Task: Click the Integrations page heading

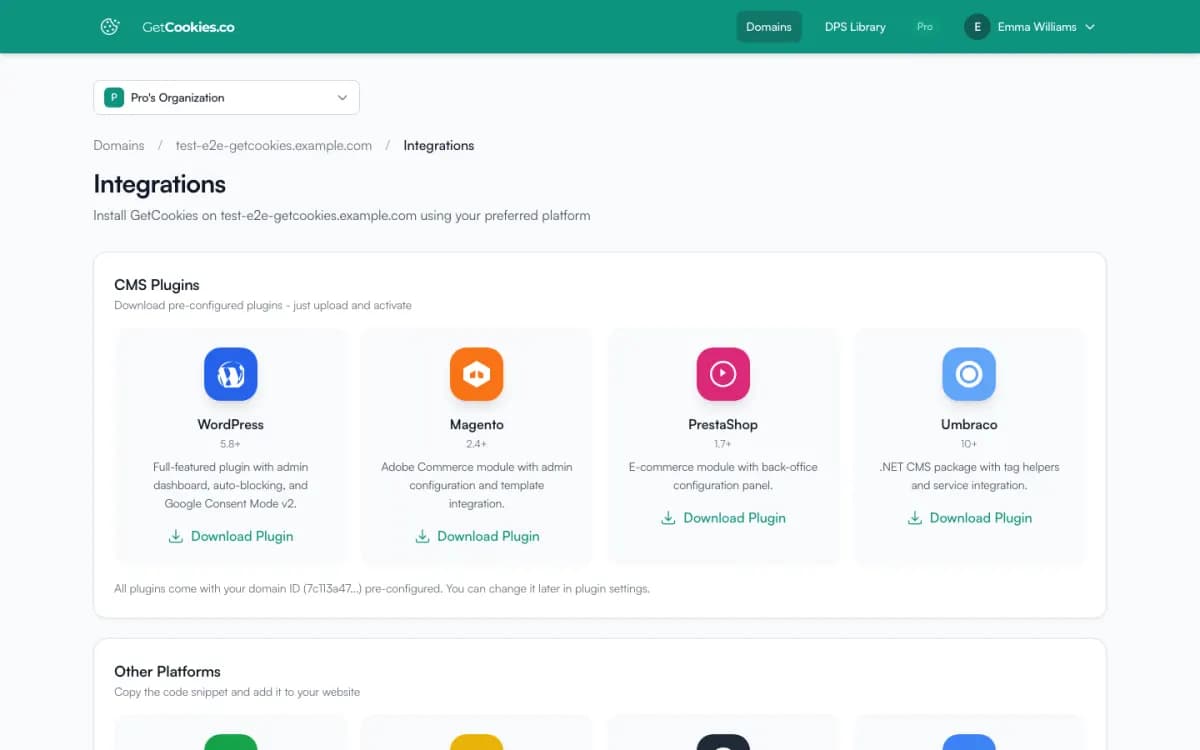Action: 160,184
